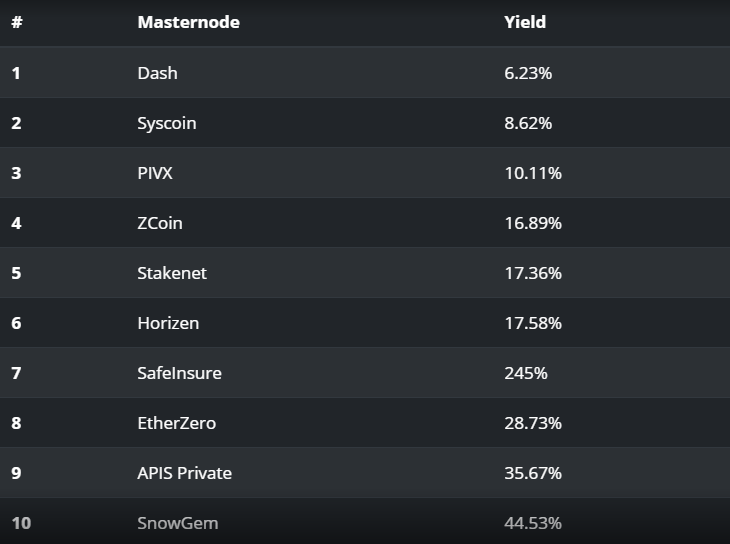The height and width of the screenshot is (544, 730).
Task: Select the 17.58% Horizen yield value
Action: (x=533, y=323)
